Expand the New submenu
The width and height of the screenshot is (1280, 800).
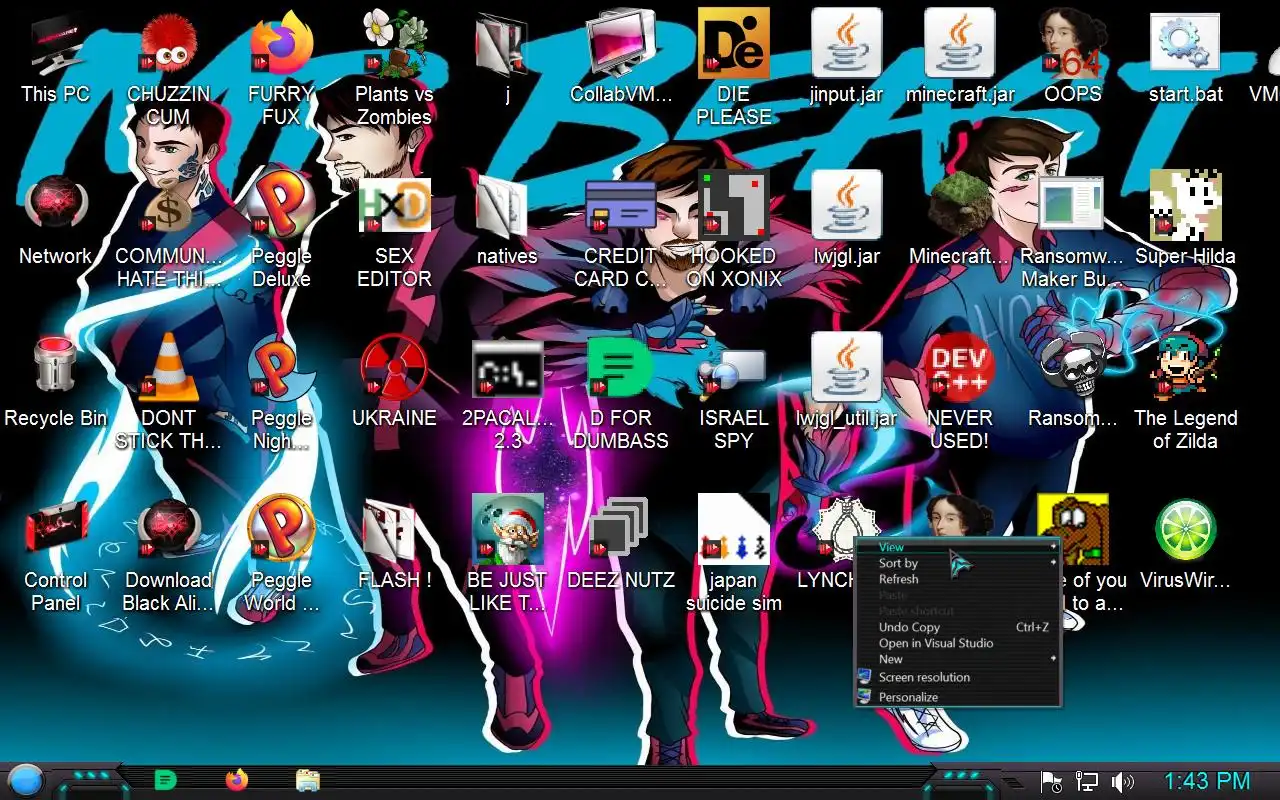click(957, 659)
